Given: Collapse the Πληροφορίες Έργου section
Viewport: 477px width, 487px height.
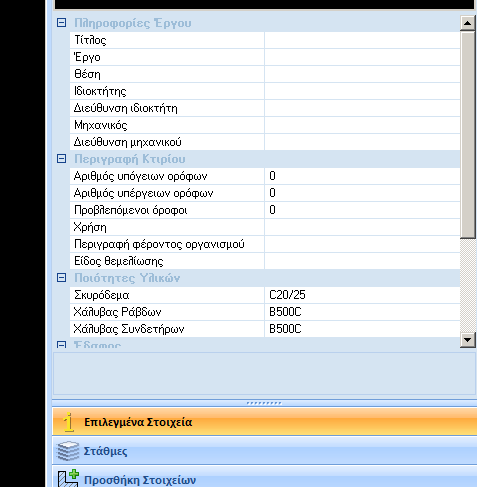Looking at the screenshot, I should [61, 23].
